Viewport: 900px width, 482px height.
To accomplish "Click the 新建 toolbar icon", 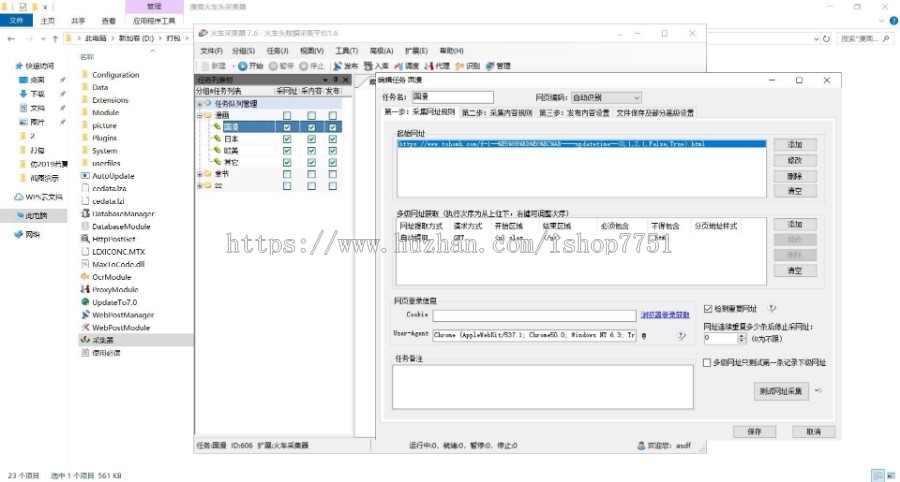I will click(x=205, y=66).
